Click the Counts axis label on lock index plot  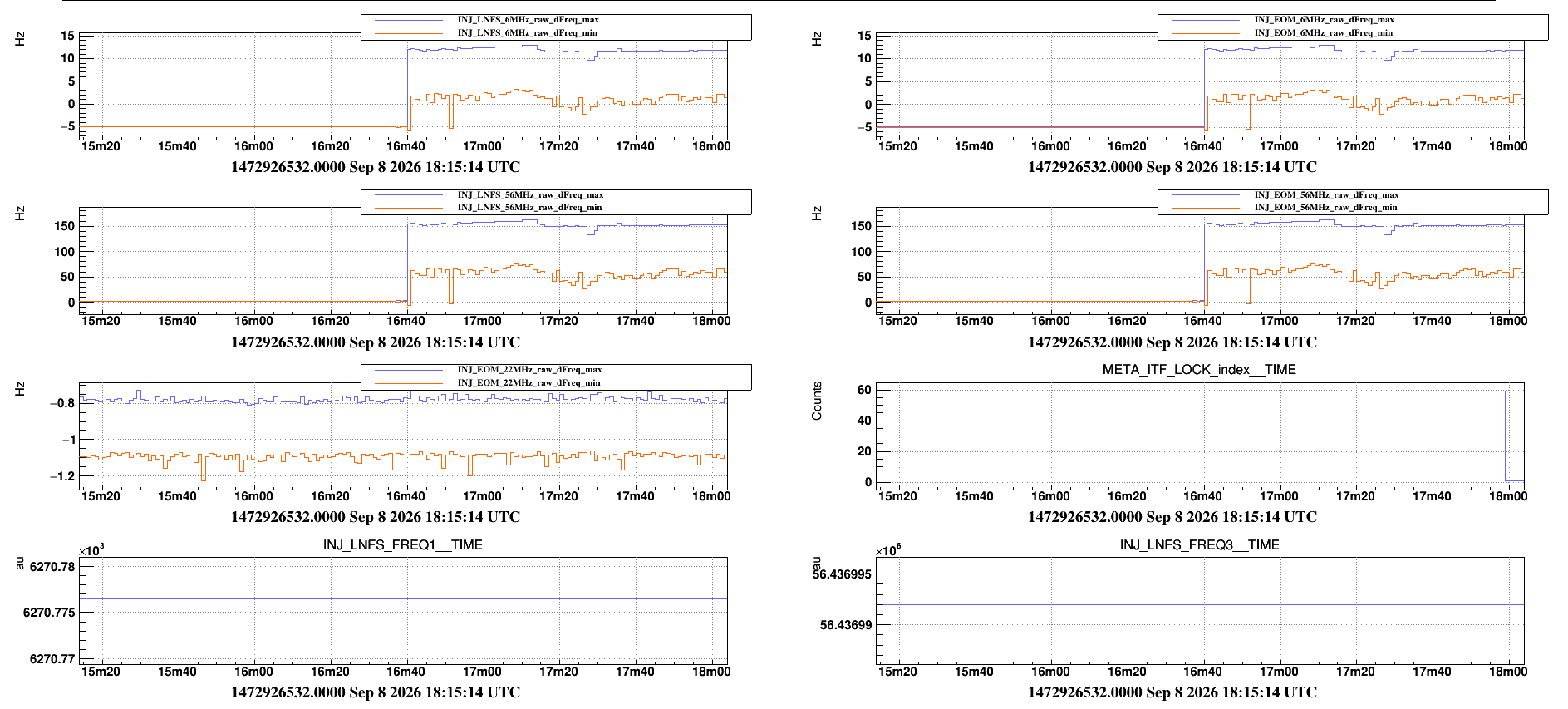(x=817, y=401)
